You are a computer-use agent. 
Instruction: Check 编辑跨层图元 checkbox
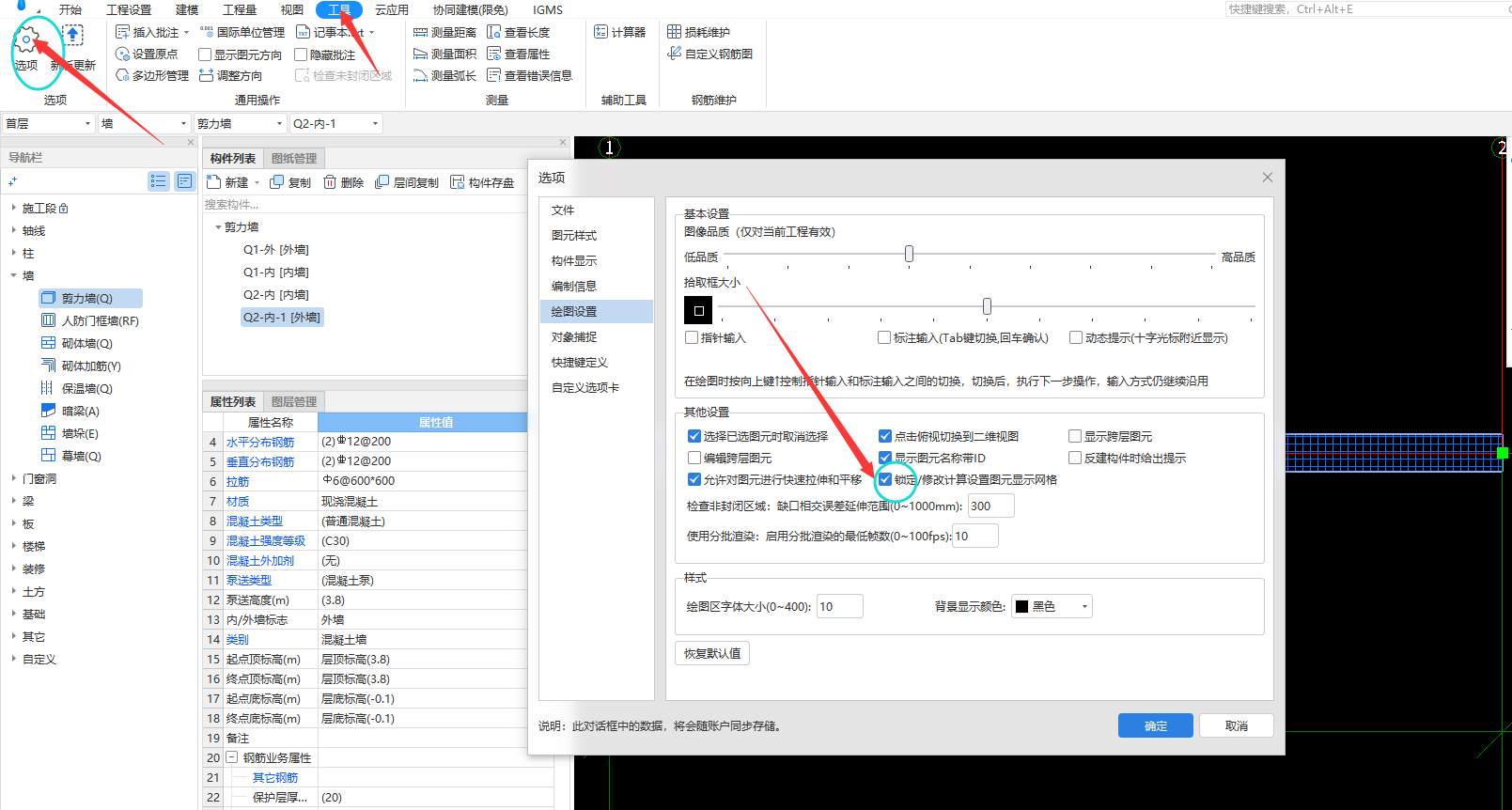pos(694,458)
